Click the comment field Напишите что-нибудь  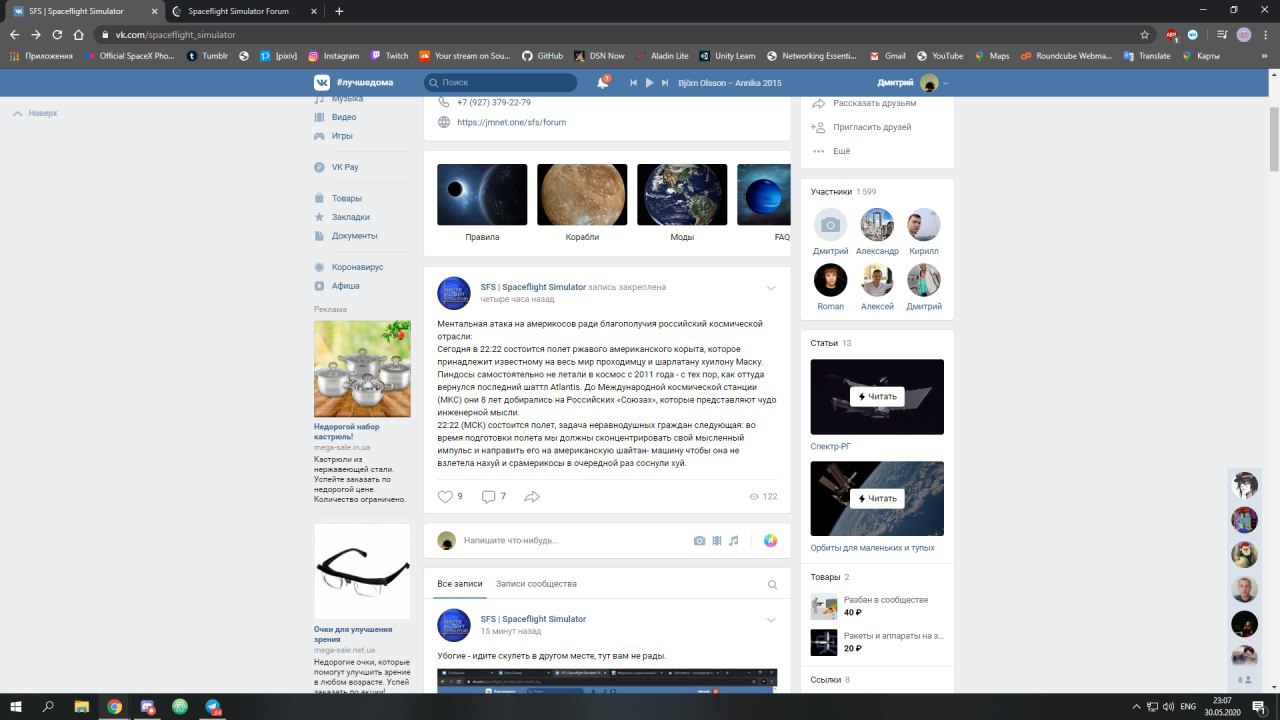pyautogui.click(x=575, y=540)
